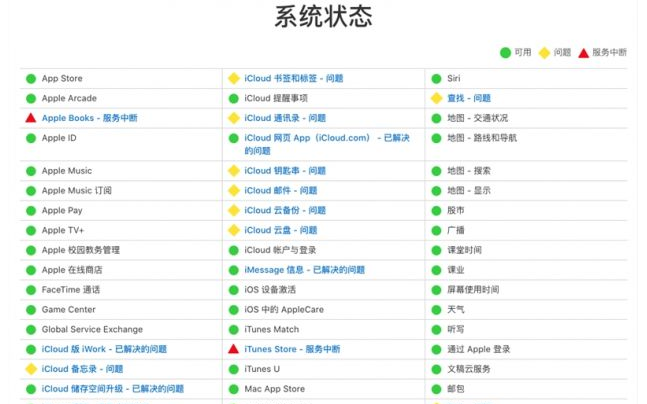Click green status dot beside 股市
The image size is (647, 404).
point(437,210)
